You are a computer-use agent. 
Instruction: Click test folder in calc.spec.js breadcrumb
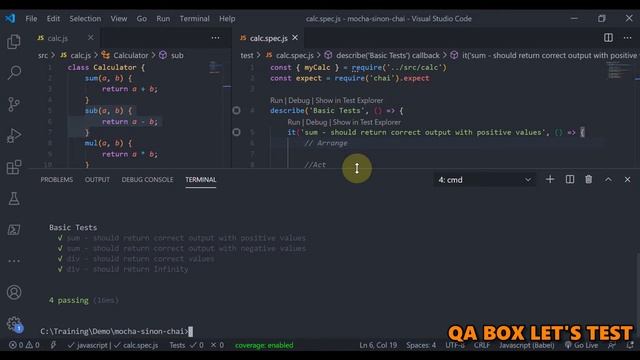point(247,55)
